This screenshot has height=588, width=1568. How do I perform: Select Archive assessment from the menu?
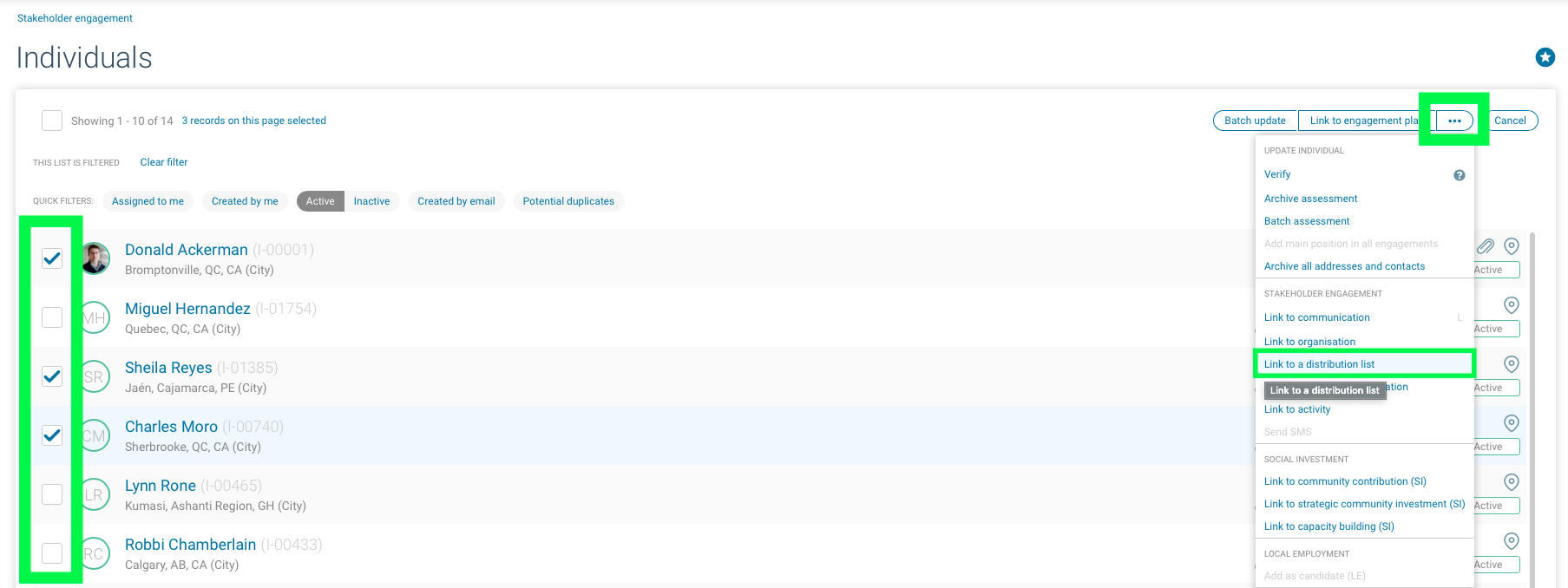pos(1310,199)
